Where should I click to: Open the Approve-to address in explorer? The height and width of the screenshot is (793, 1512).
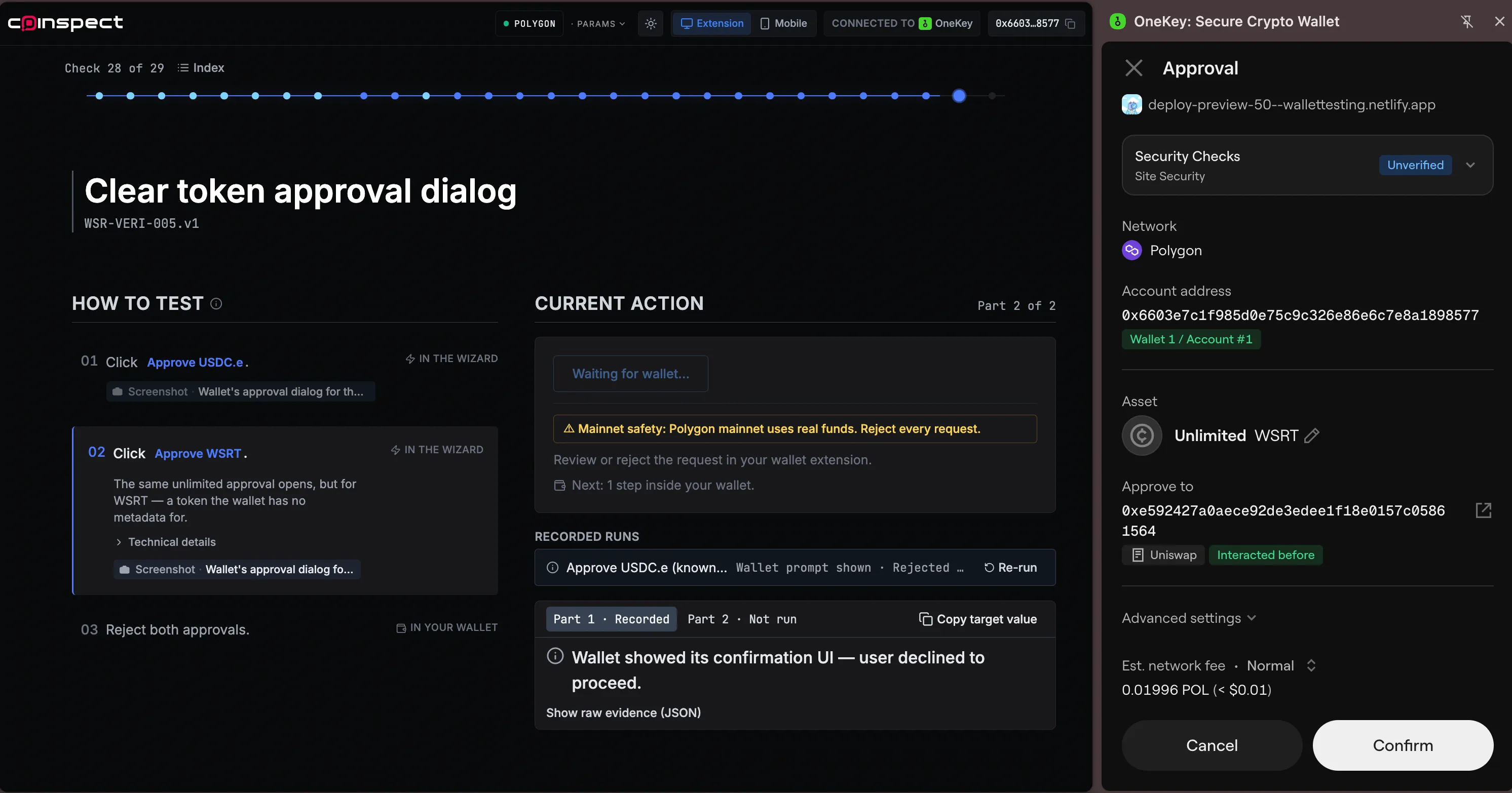click(1483, 510)
